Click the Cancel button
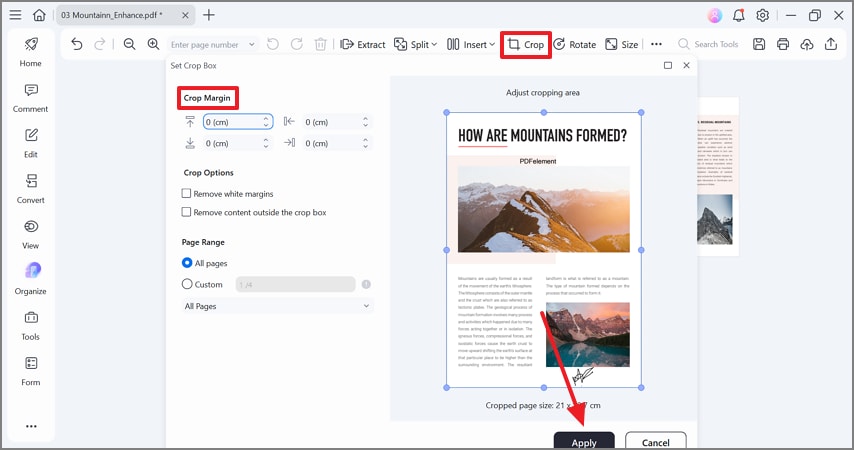The image size is (854, 450). [656, 442]
